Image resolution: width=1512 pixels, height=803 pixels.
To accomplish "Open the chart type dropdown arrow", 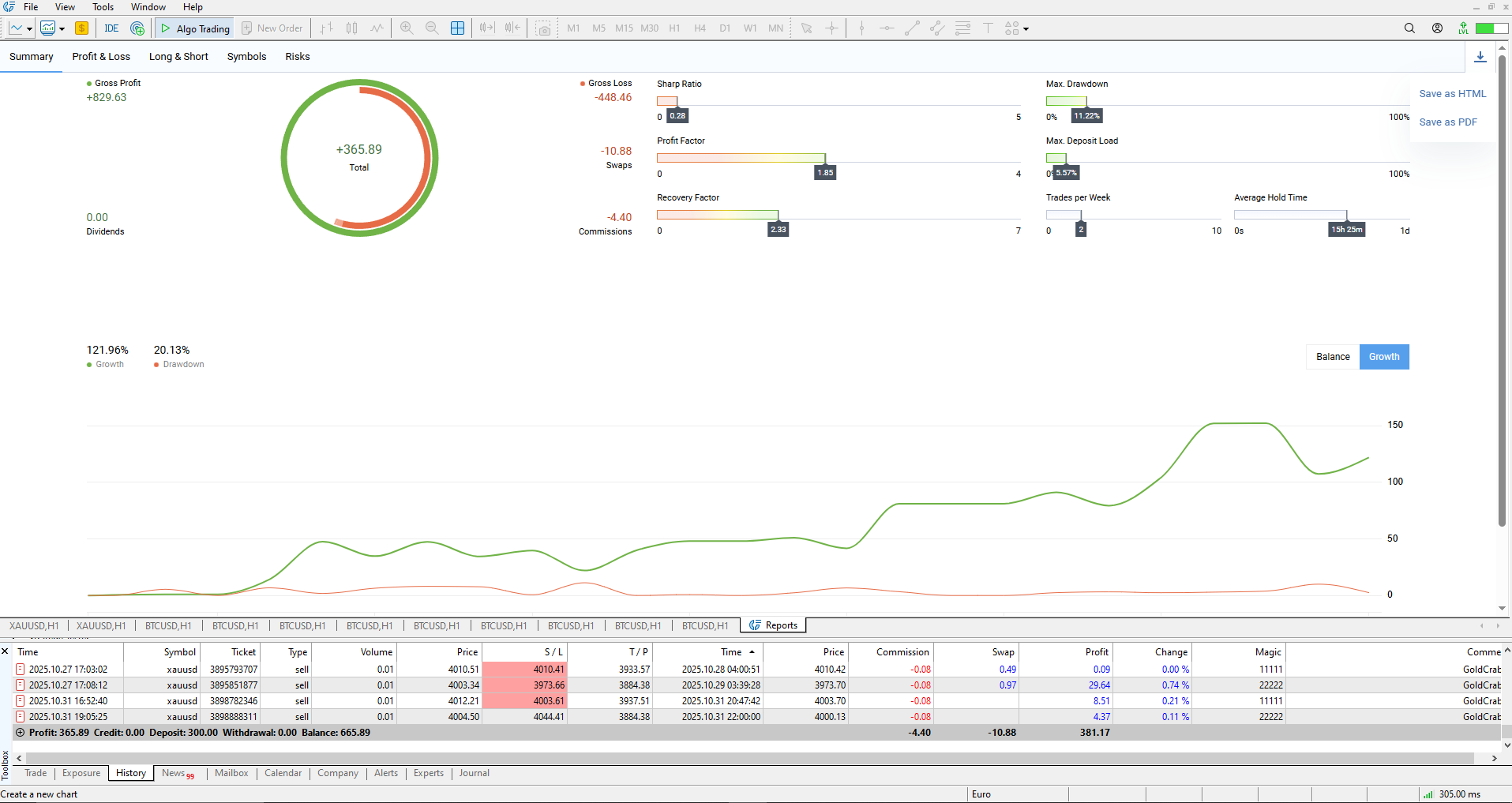I will coord(29,29).
